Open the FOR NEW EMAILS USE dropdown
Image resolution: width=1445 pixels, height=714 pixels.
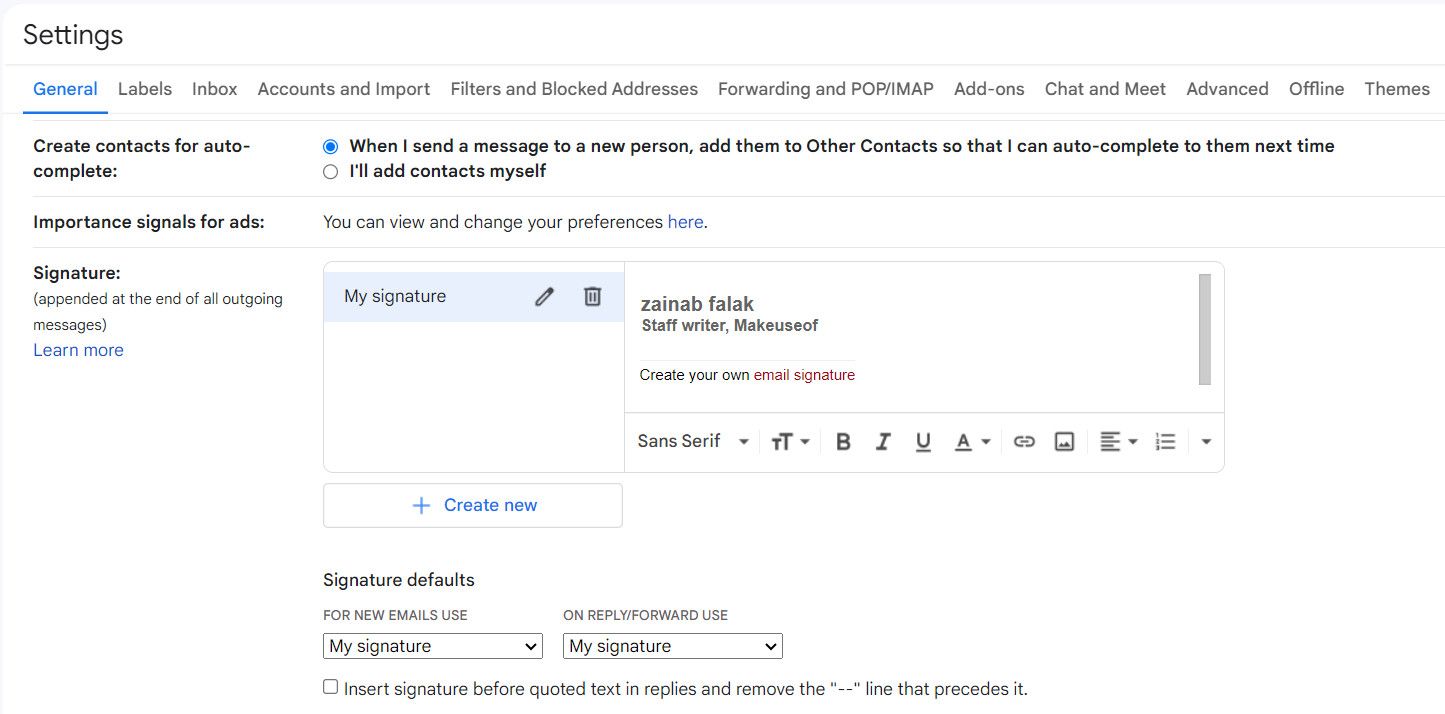tap(432, 646)
